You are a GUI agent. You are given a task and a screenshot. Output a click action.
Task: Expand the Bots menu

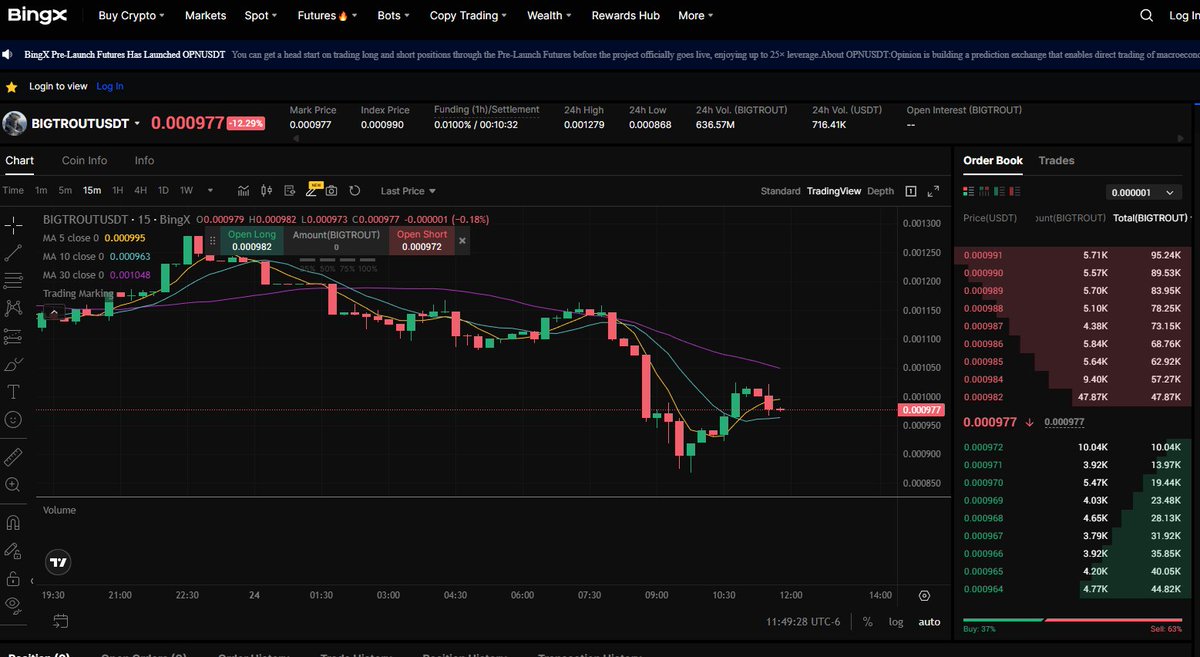coord(393,16)
